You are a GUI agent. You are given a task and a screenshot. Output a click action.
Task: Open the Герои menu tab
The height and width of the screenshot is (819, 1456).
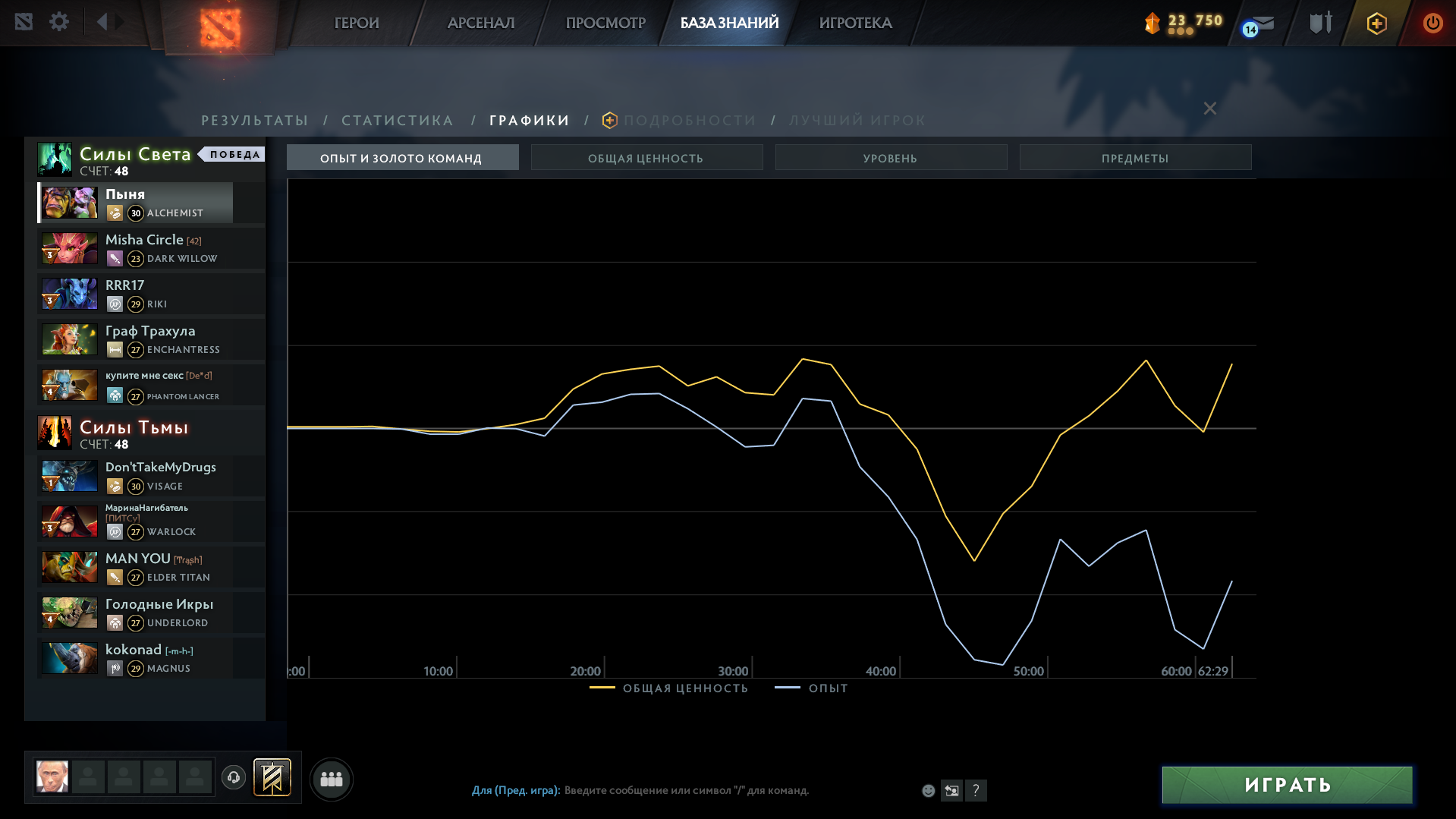click(x=357, y=23)
